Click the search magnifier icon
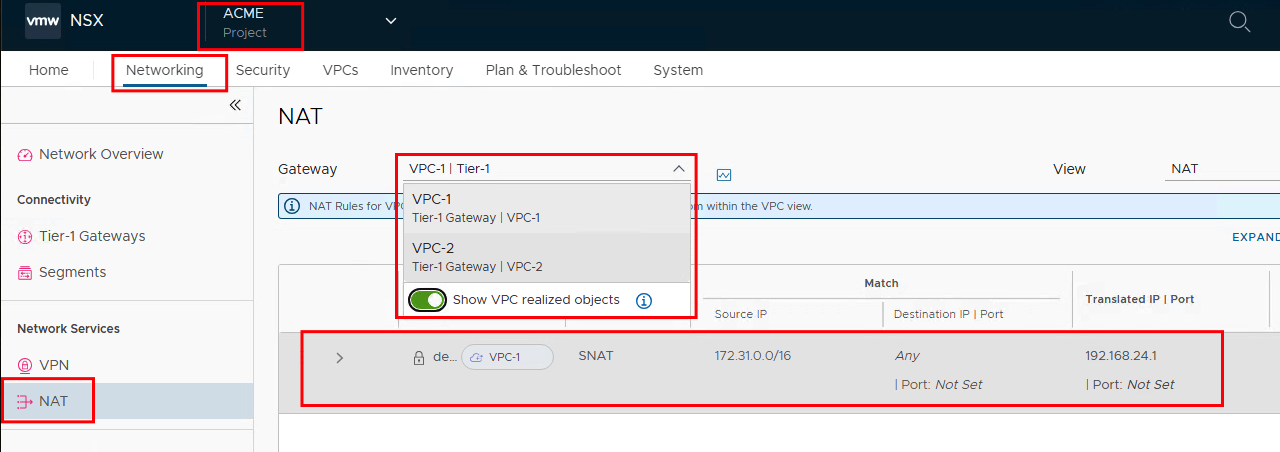The height and width of the screenshot is (452, 1280). click(x=1239, y=22)
